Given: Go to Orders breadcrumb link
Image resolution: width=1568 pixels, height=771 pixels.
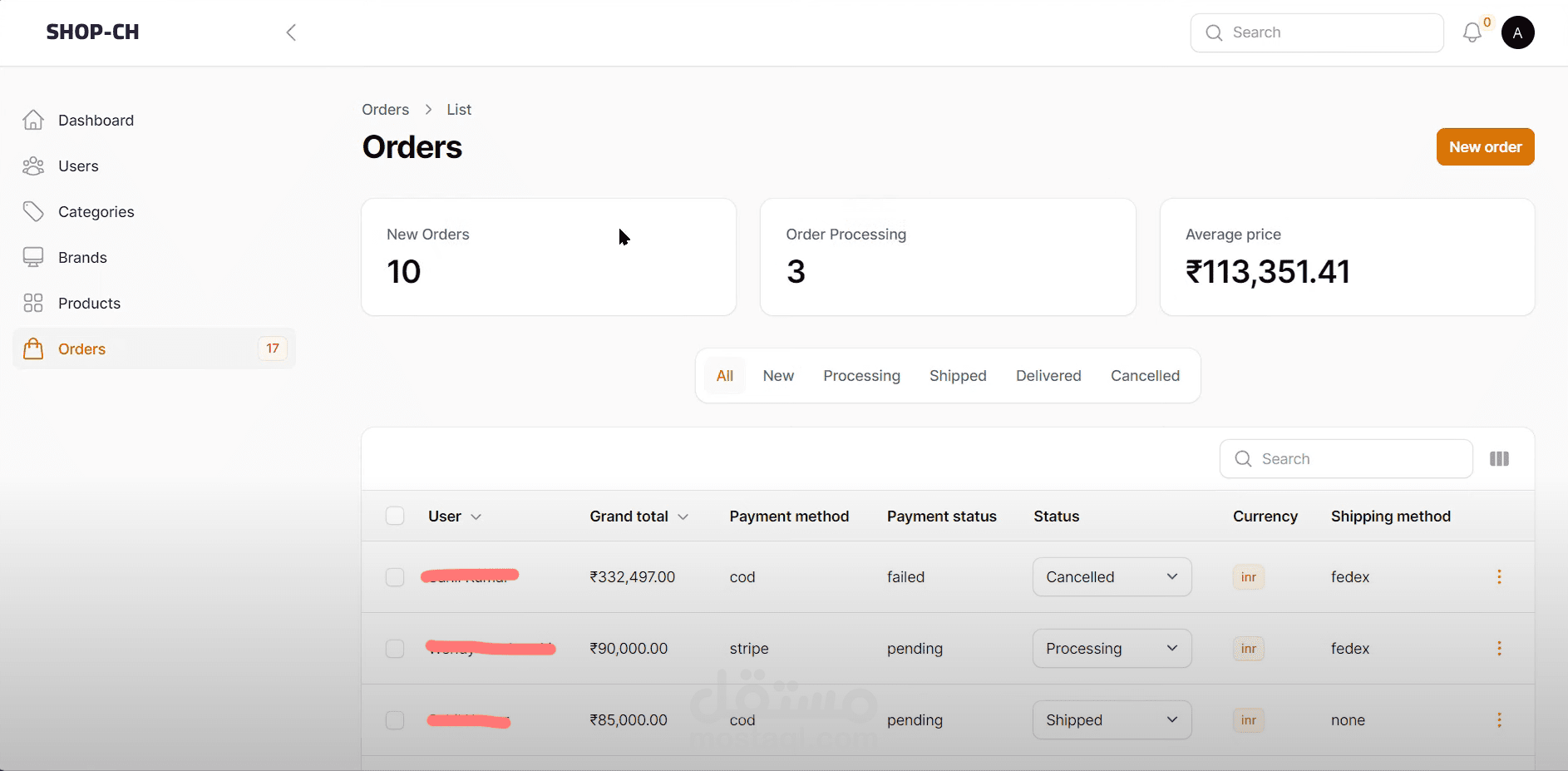Looking at the screenshot, I should (x=385, y=110).
